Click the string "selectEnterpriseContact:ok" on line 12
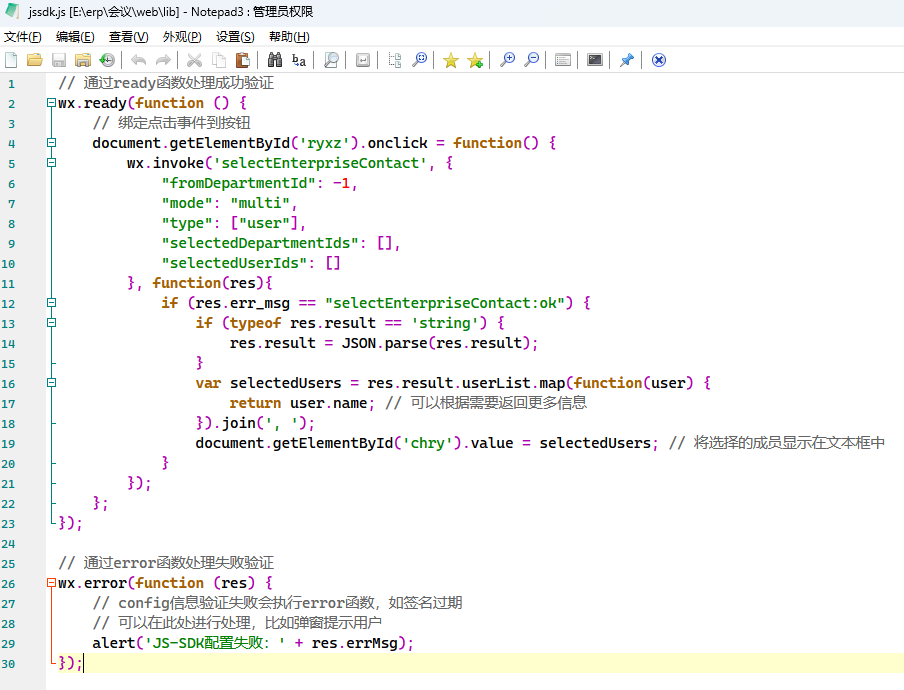This screenshot has width=904, height=690. tap(445, 303)
